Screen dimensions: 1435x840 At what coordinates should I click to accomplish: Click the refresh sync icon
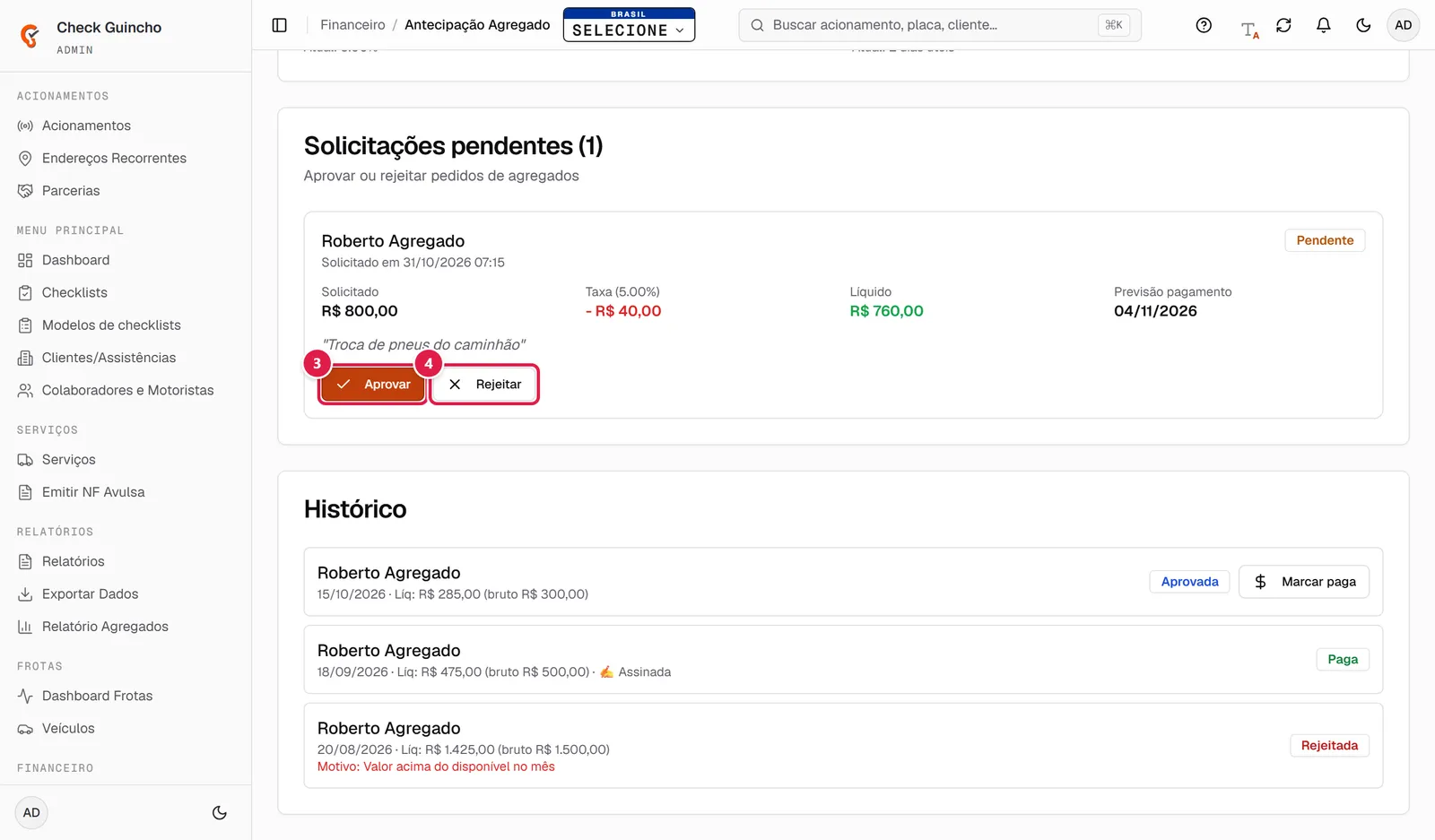click(1283, 25)
